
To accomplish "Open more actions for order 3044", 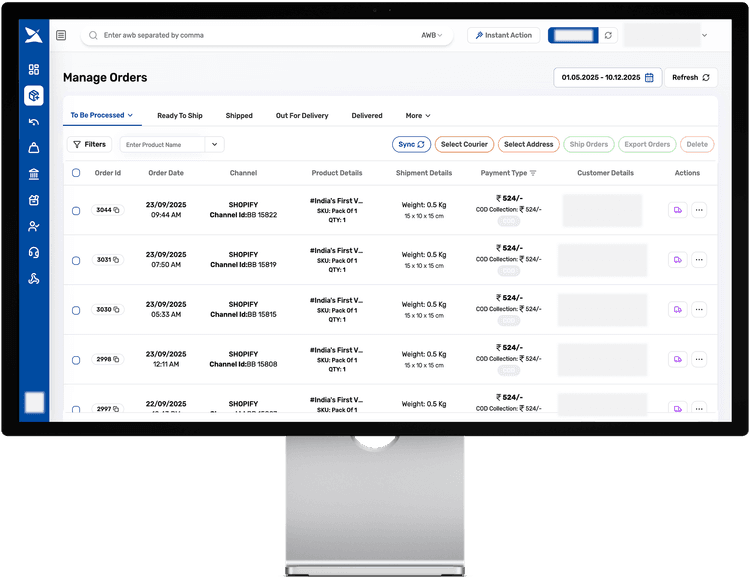I will coord(699,210).
